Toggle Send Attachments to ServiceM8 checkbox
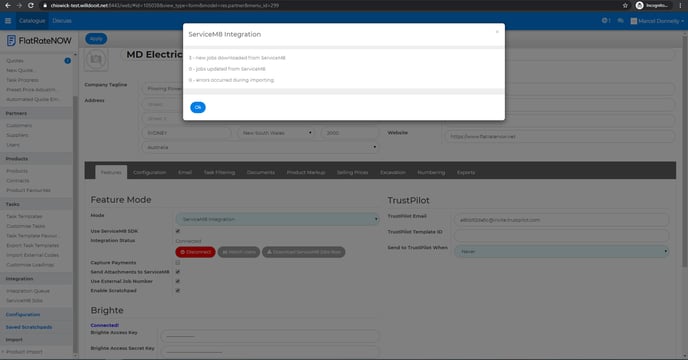688x360 pixels. [x=178, y=272]
